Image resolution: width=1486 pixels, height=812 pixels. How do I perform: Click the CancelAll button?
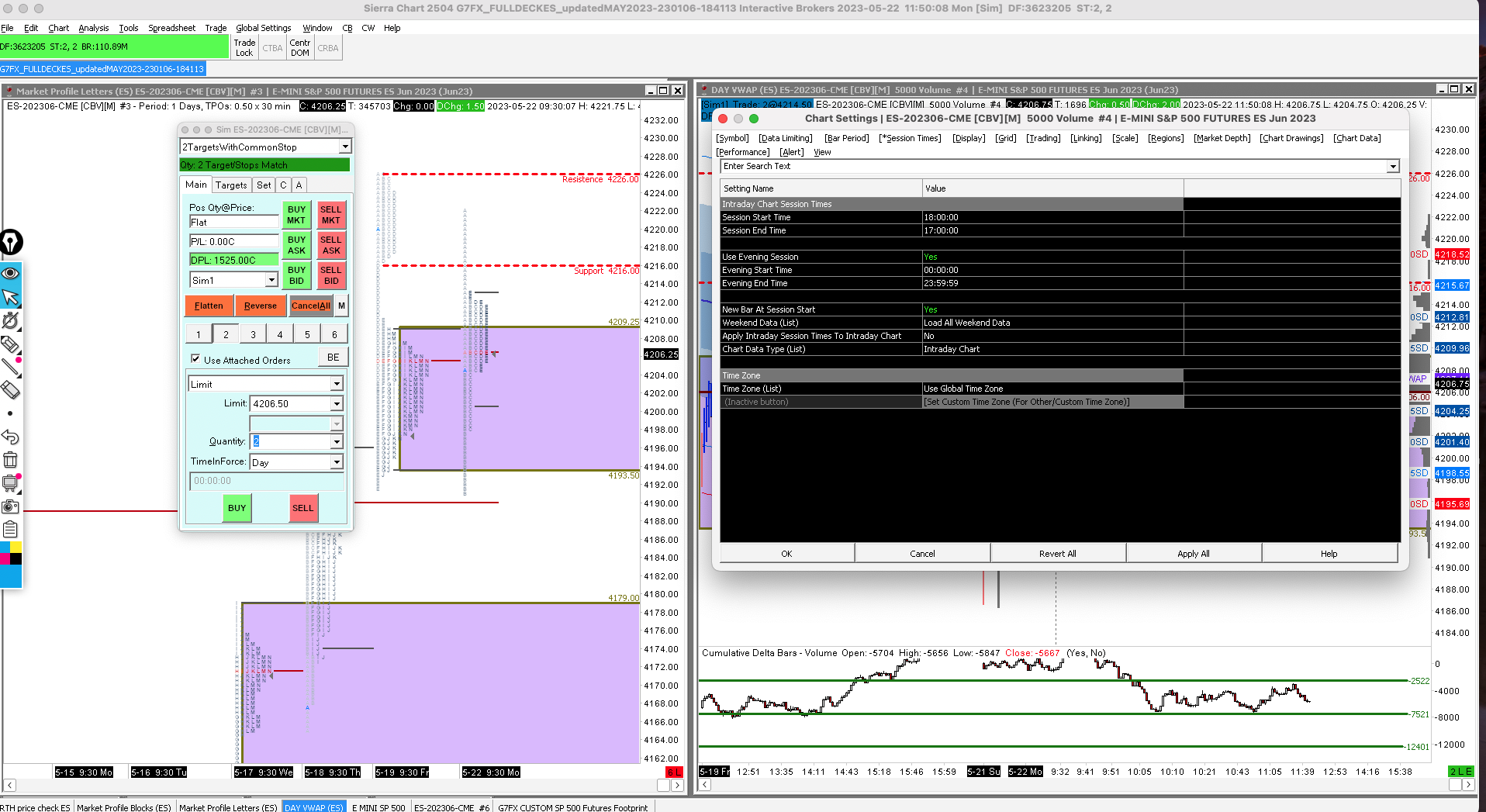click(x=311, y=306)
